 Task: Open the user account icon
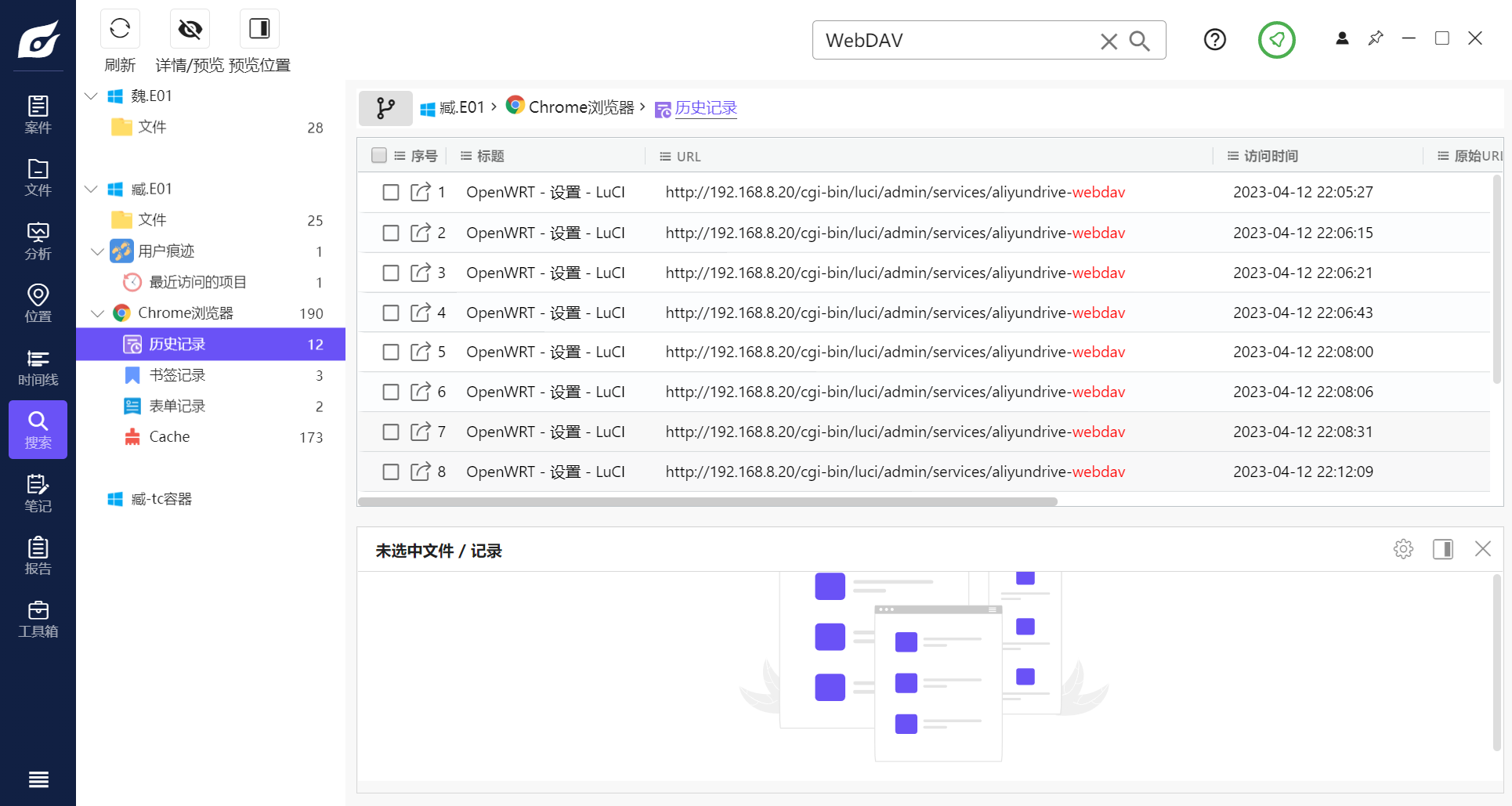point(1342,38)
